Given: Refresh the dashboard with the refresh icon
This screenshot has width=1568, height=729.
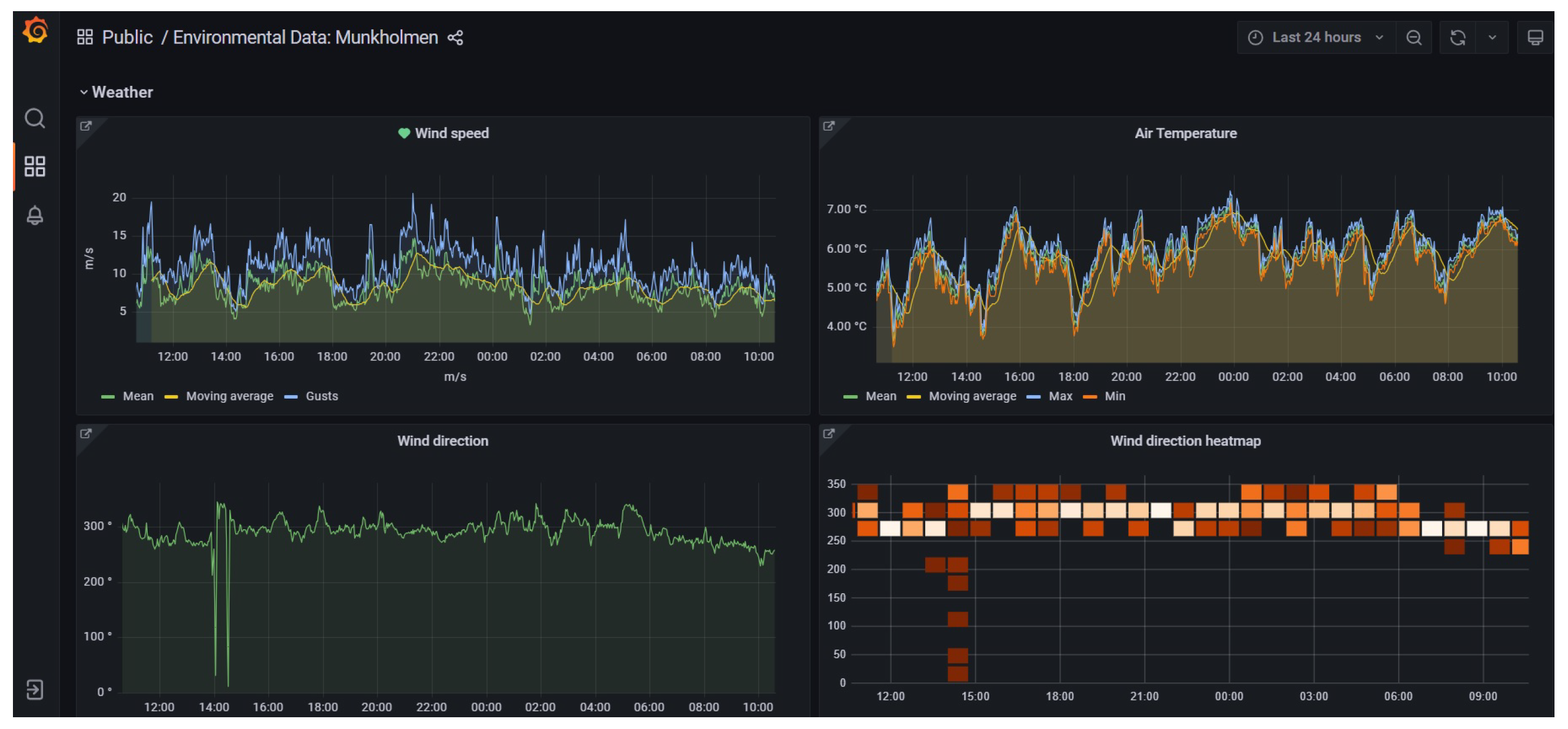Looking at the screenshot, I should (x=1457, y=38).
